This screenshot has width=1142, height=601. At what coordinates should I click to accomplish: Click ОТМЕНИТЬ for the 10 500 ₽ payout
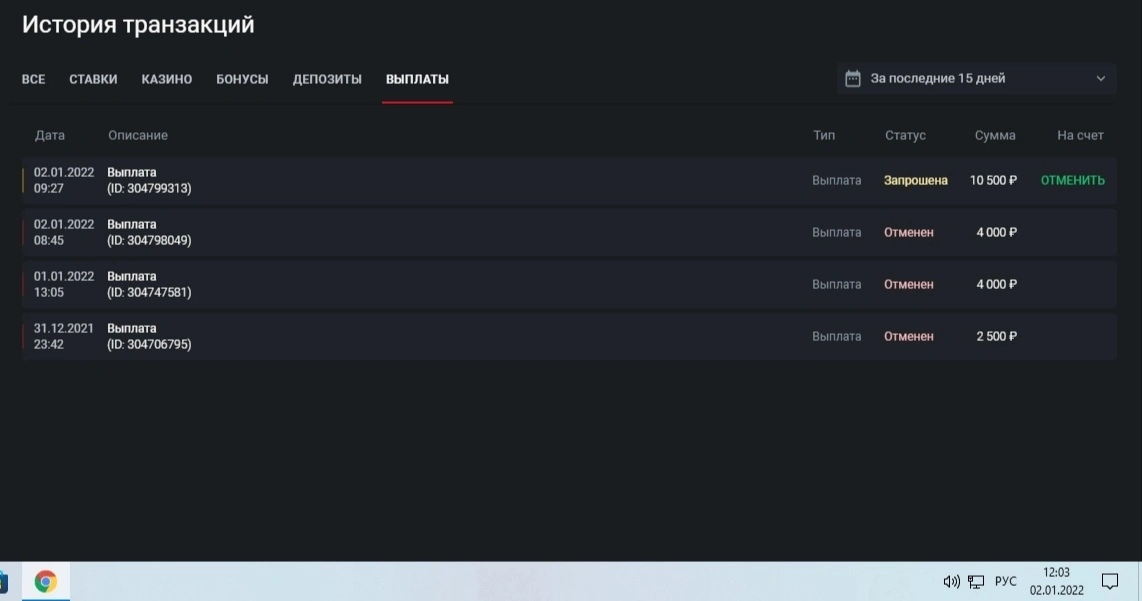tap(1073, 181)
